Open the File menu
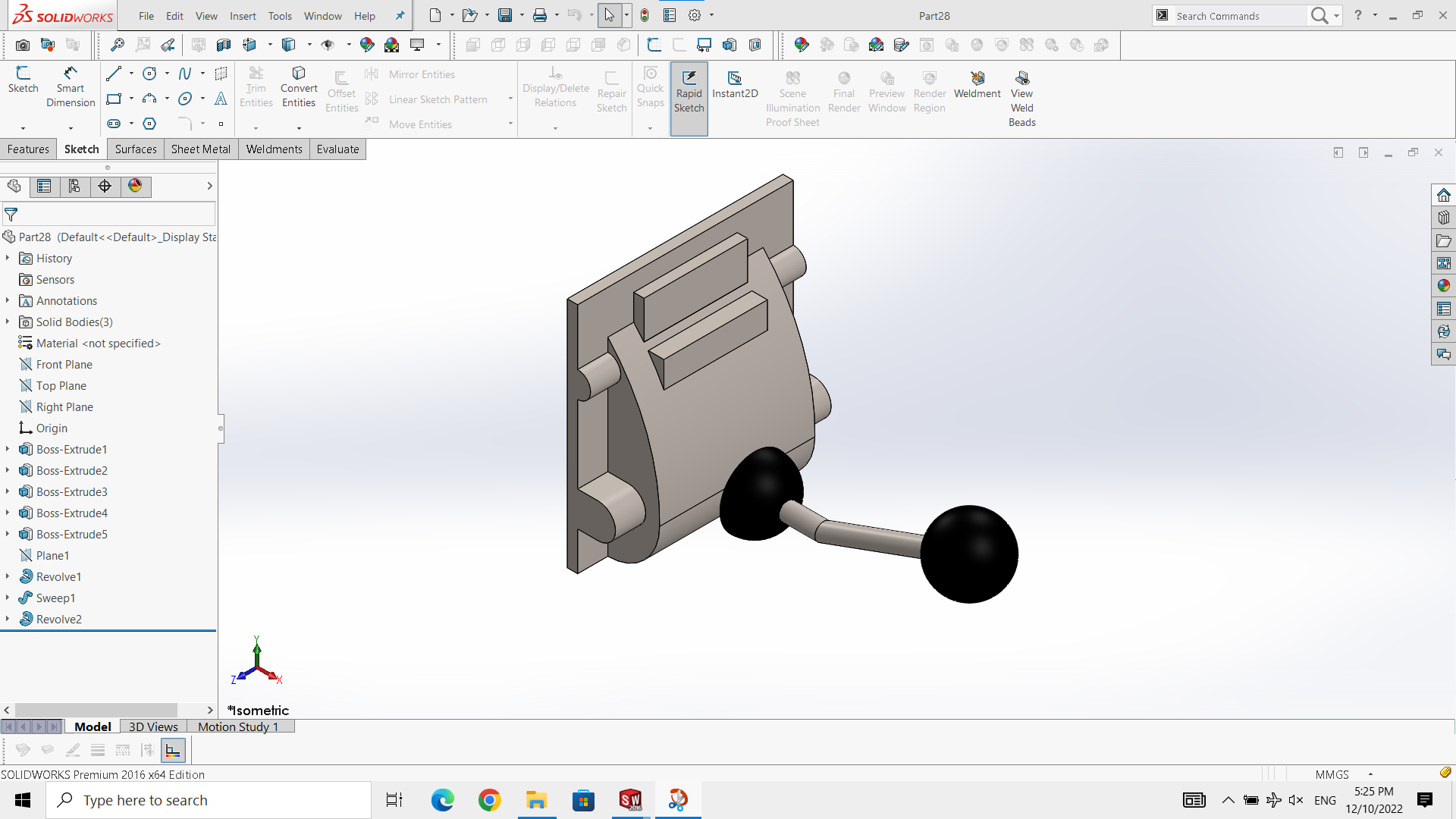Screen dimensions: 1456x819 pos(146,16)
